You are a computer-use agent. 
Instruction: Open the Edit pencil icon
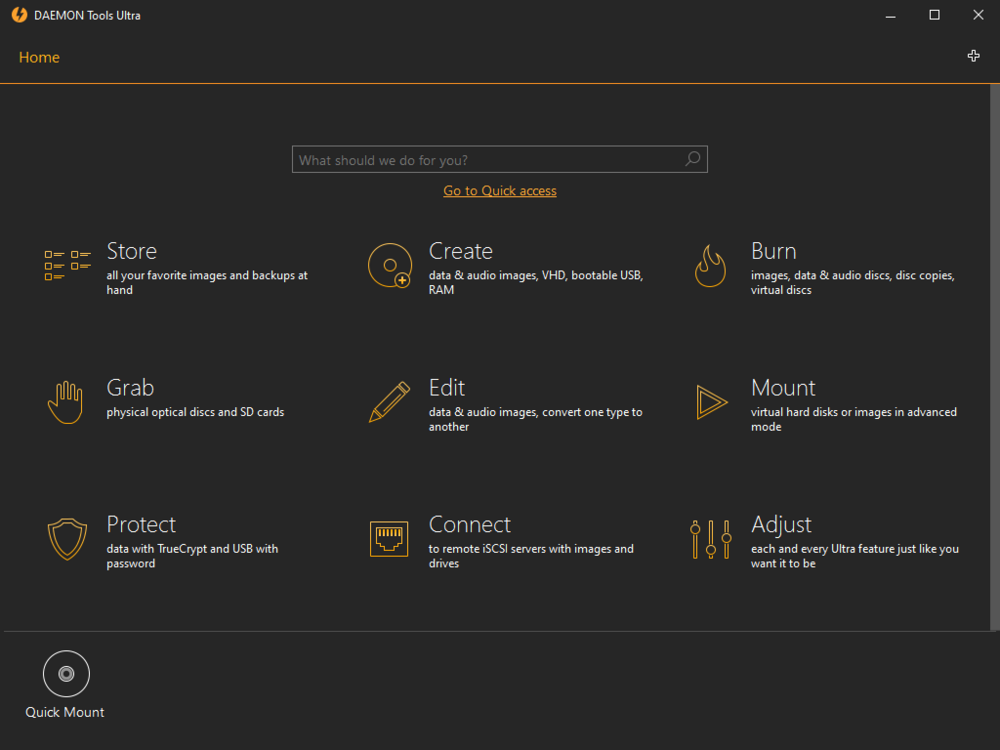point(389,402)
